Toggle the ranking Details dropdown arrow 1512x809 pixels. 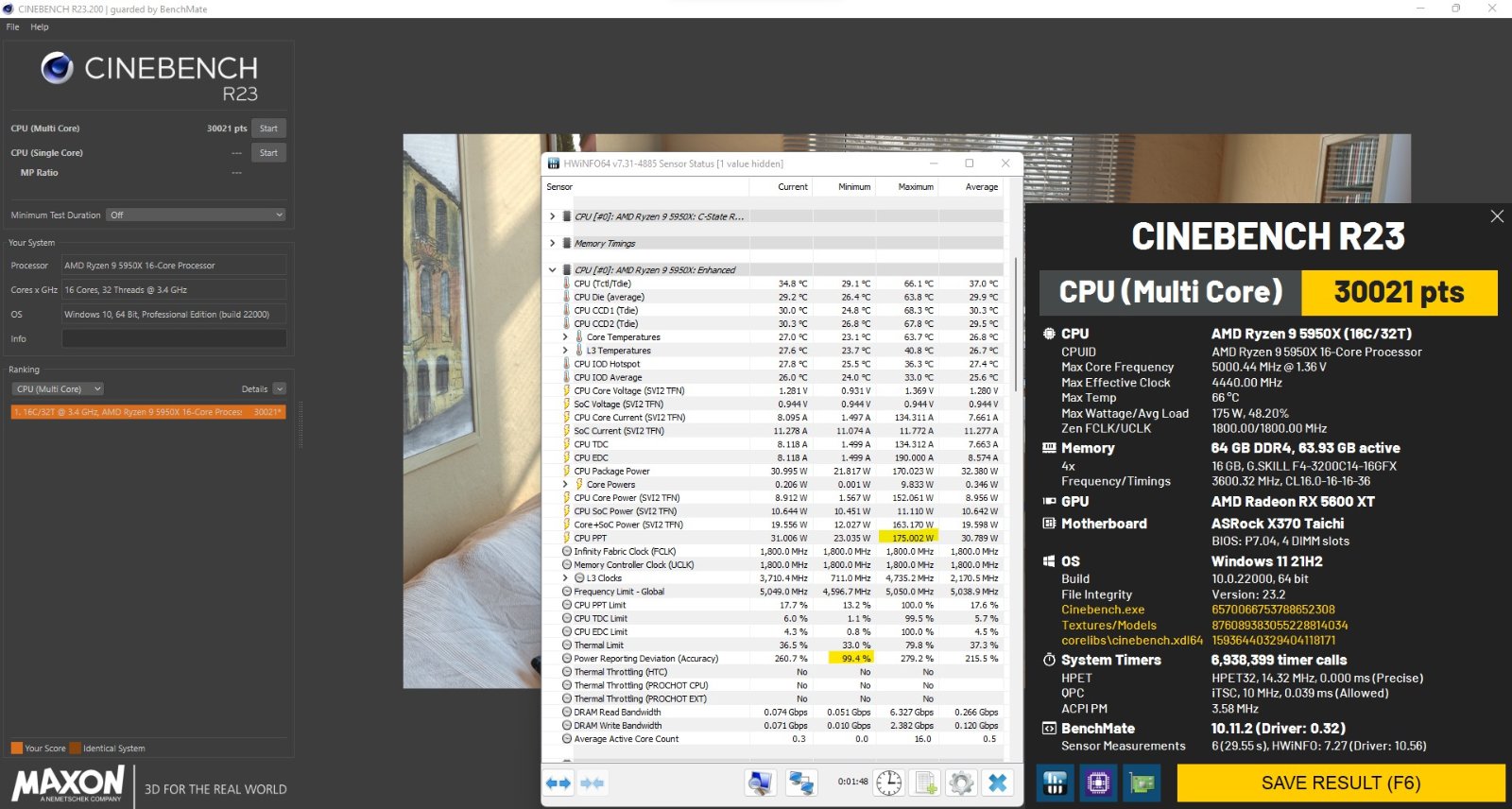click(280, 388)
